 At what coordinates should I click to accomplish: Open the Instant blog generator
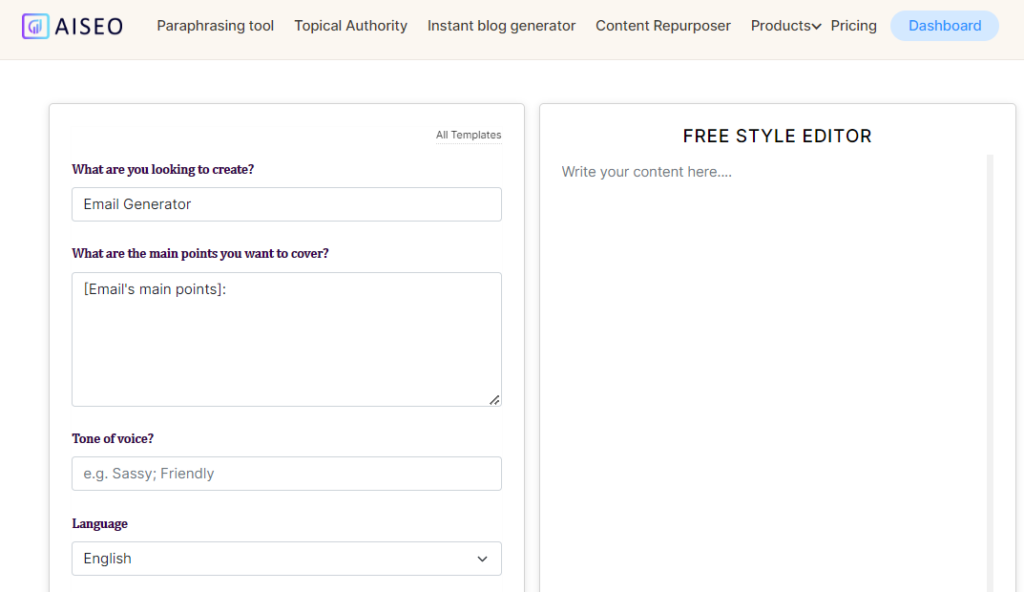point(501,26)
